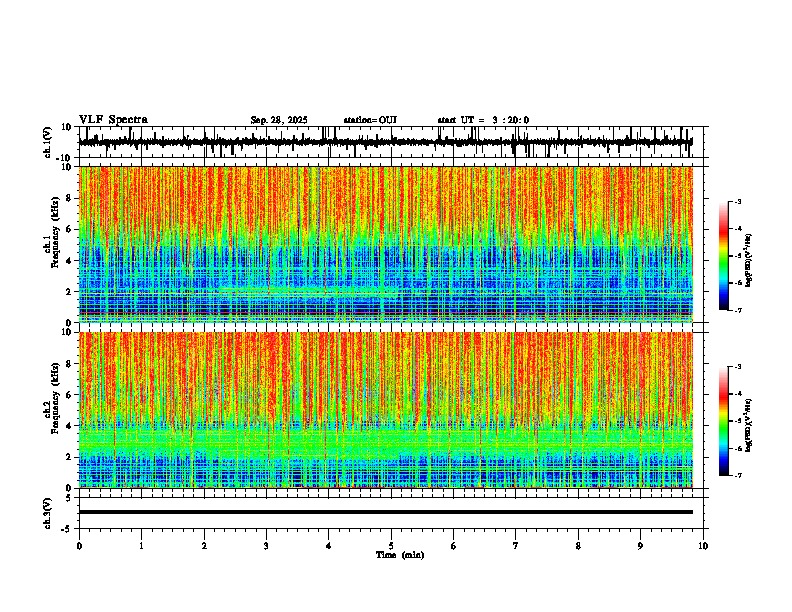Click the "5" tick on ch.3(V) axis

(x=70, y=498)
